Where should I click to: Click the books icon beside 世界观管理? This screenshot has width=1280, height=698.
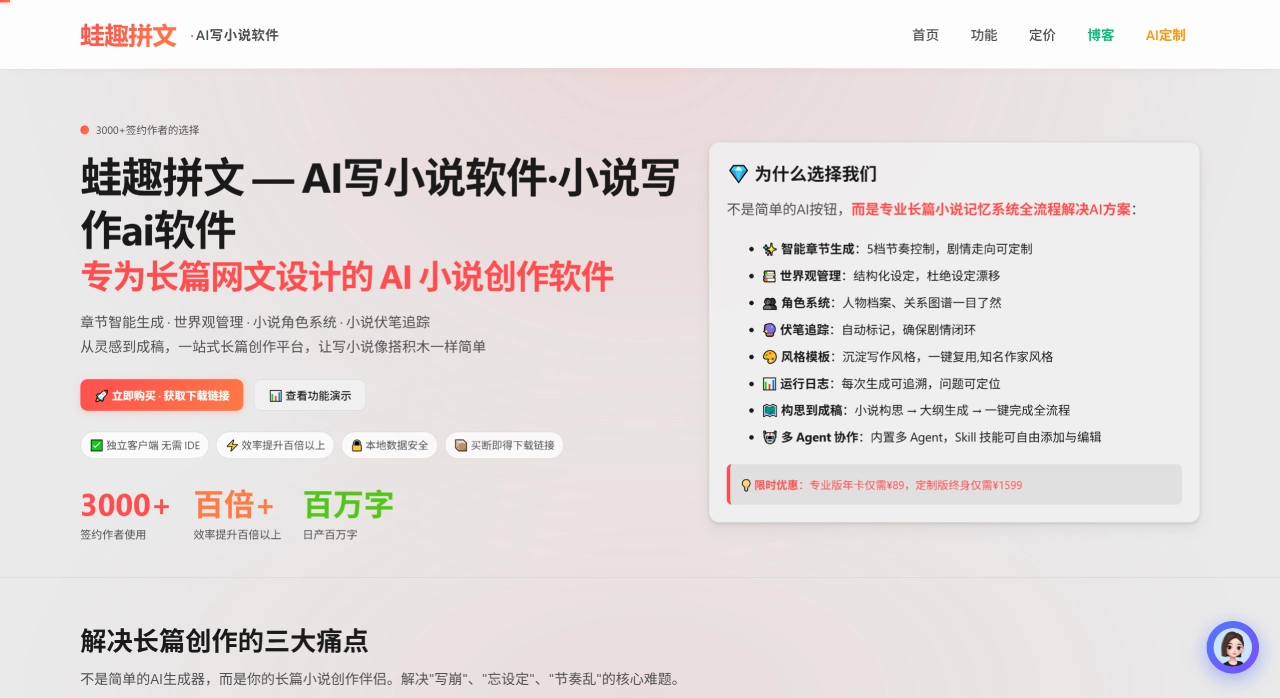[769, 276]
